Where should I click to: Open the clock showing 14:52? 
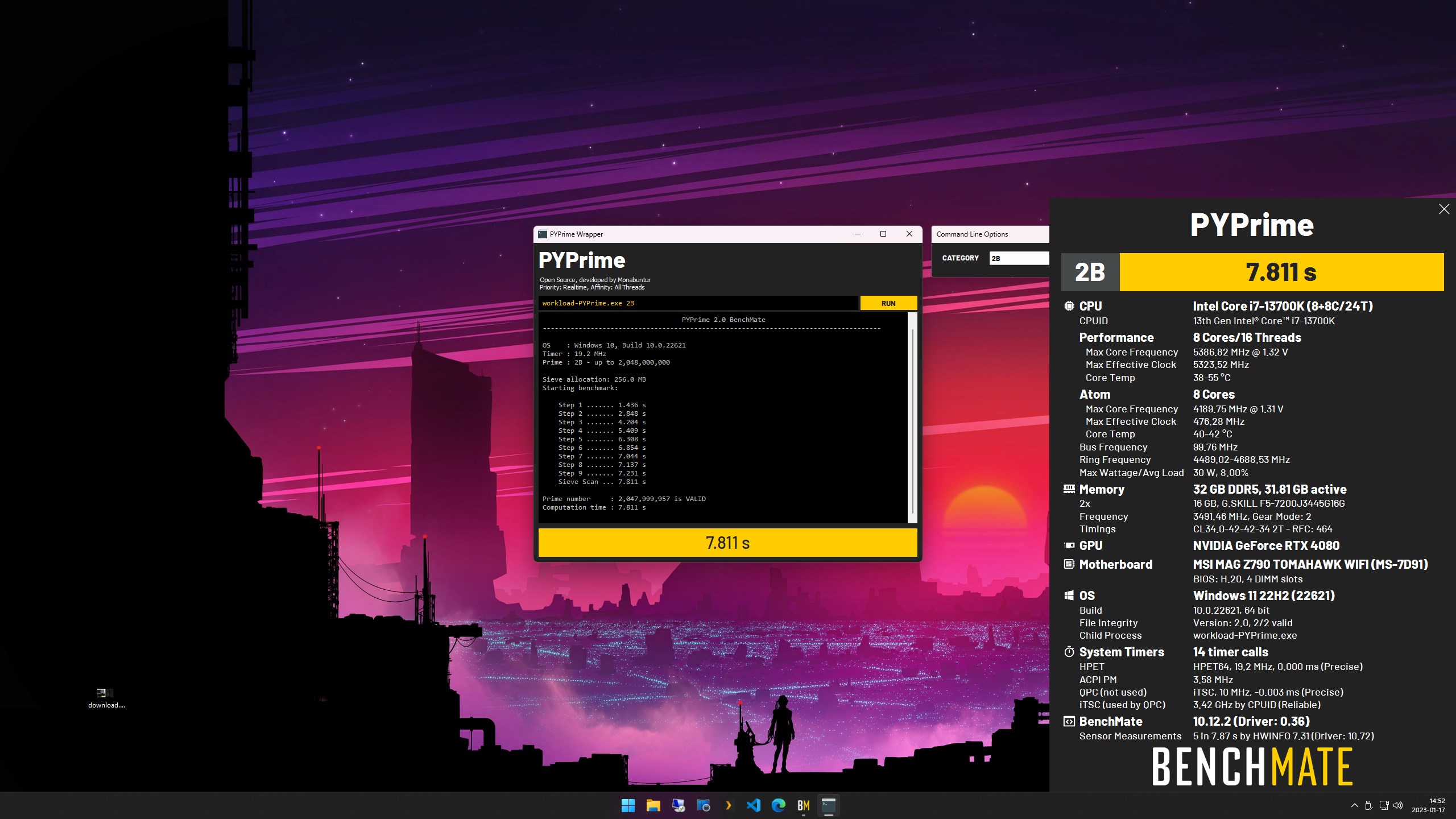coord(1429,805)
